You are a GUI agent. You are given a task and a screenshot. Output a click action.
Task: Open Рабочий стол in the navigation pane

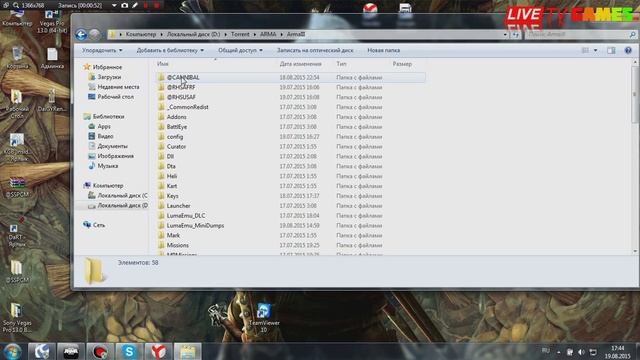pyautogui.click(x=116, y=97)
